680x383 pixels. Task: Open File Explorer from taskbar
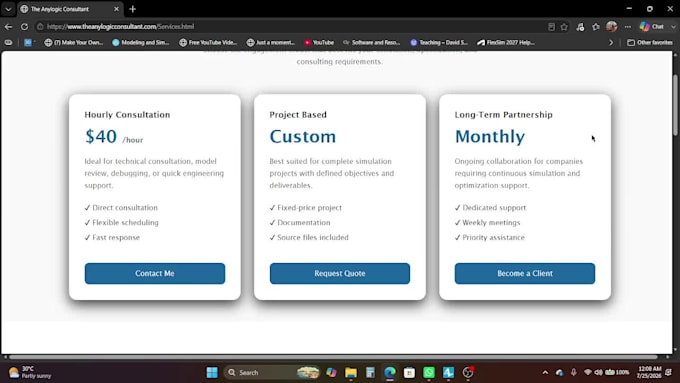pos(351,372)
